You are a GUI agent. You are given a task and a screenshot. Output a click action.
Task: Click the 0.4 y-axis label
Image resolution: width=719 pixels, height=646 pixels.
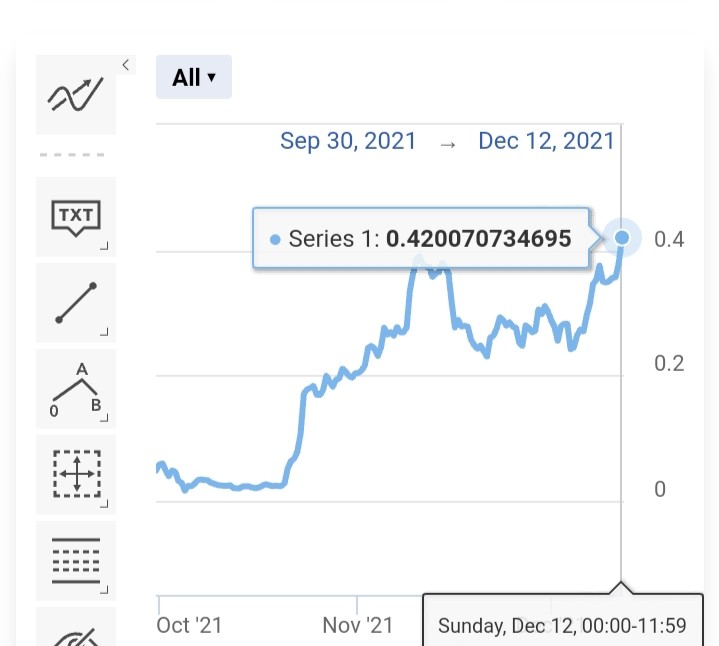669,239
